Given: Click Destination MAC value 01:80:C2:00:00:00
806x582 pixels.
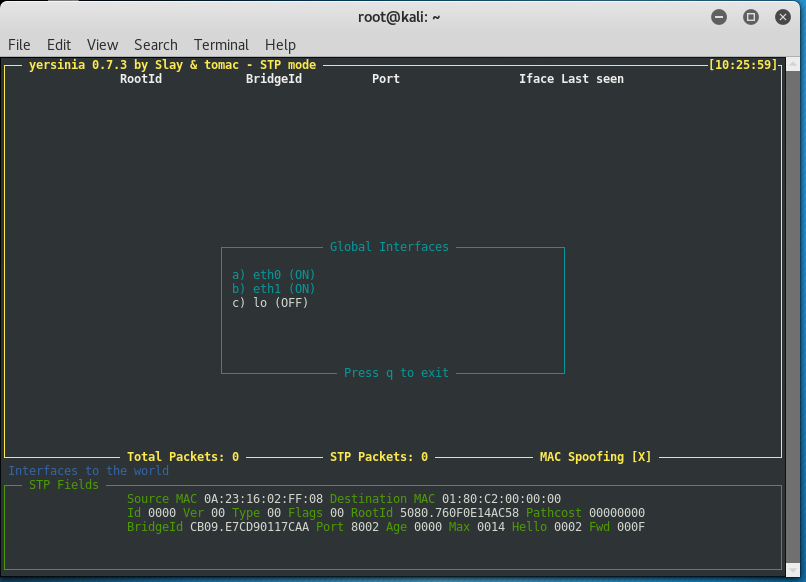Looking at the screenshot, I should tap(501, 499).
